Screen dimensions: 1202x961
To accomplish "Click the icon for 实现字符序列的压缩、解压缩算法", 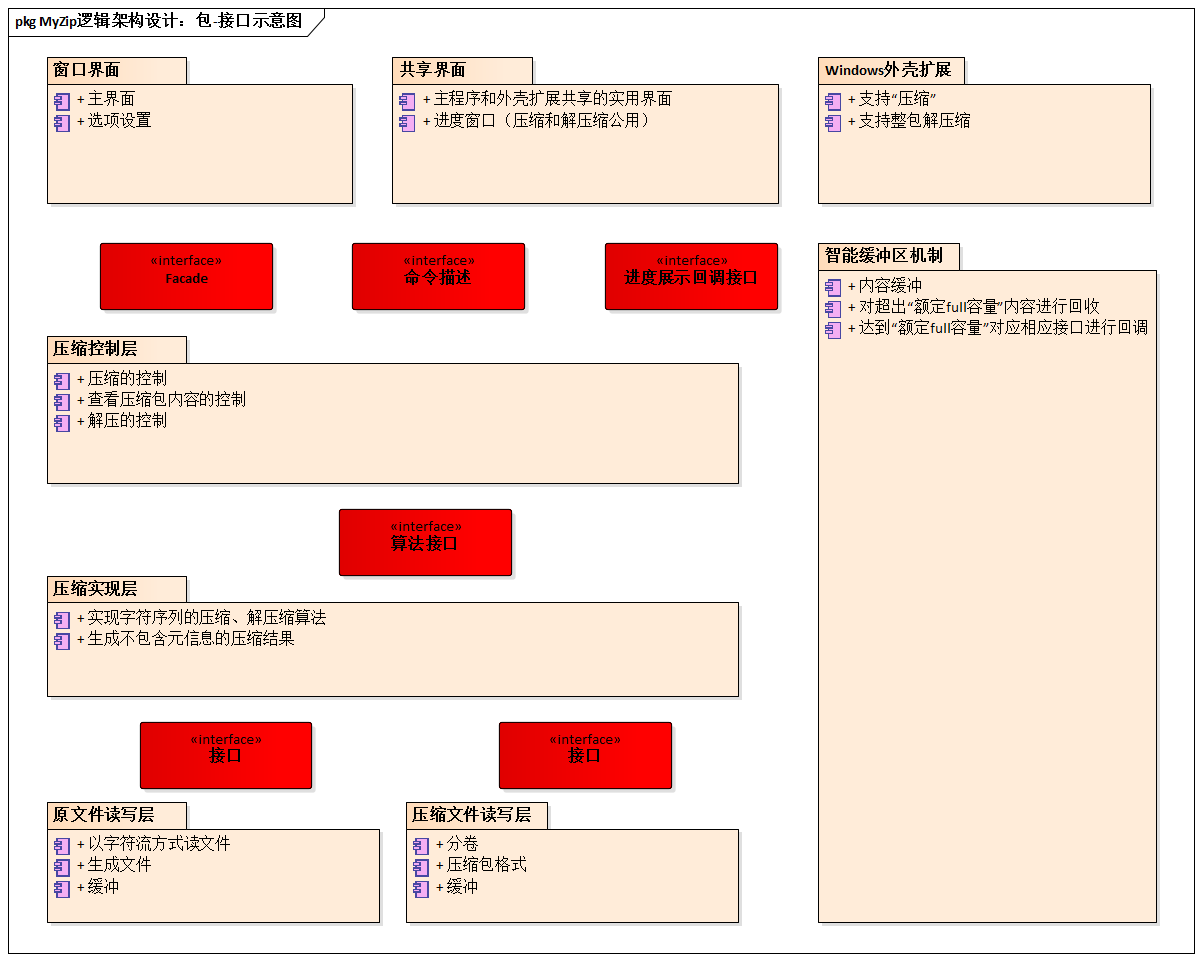I will tap(62, 619).
